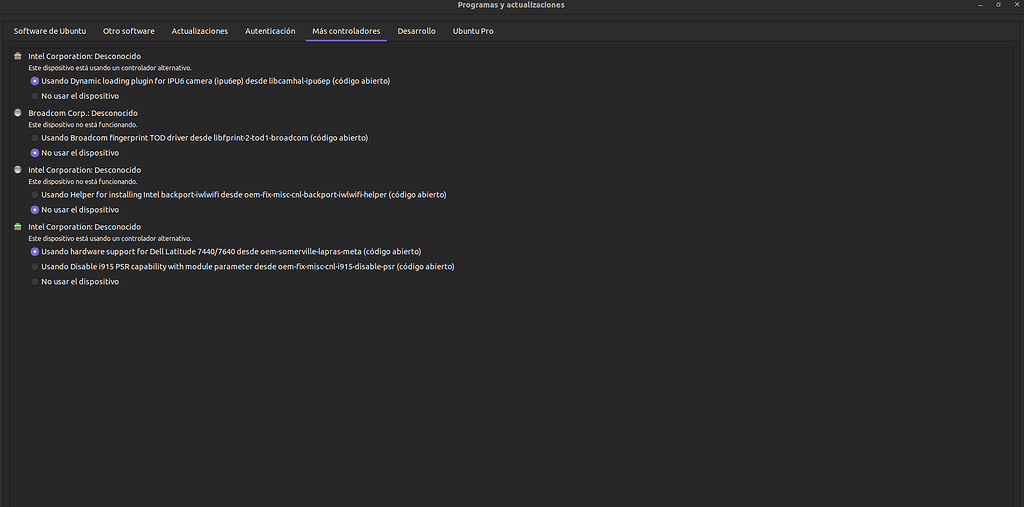
Task: Click the Broadcom Corp. device status icon
Action: (18, 113)
